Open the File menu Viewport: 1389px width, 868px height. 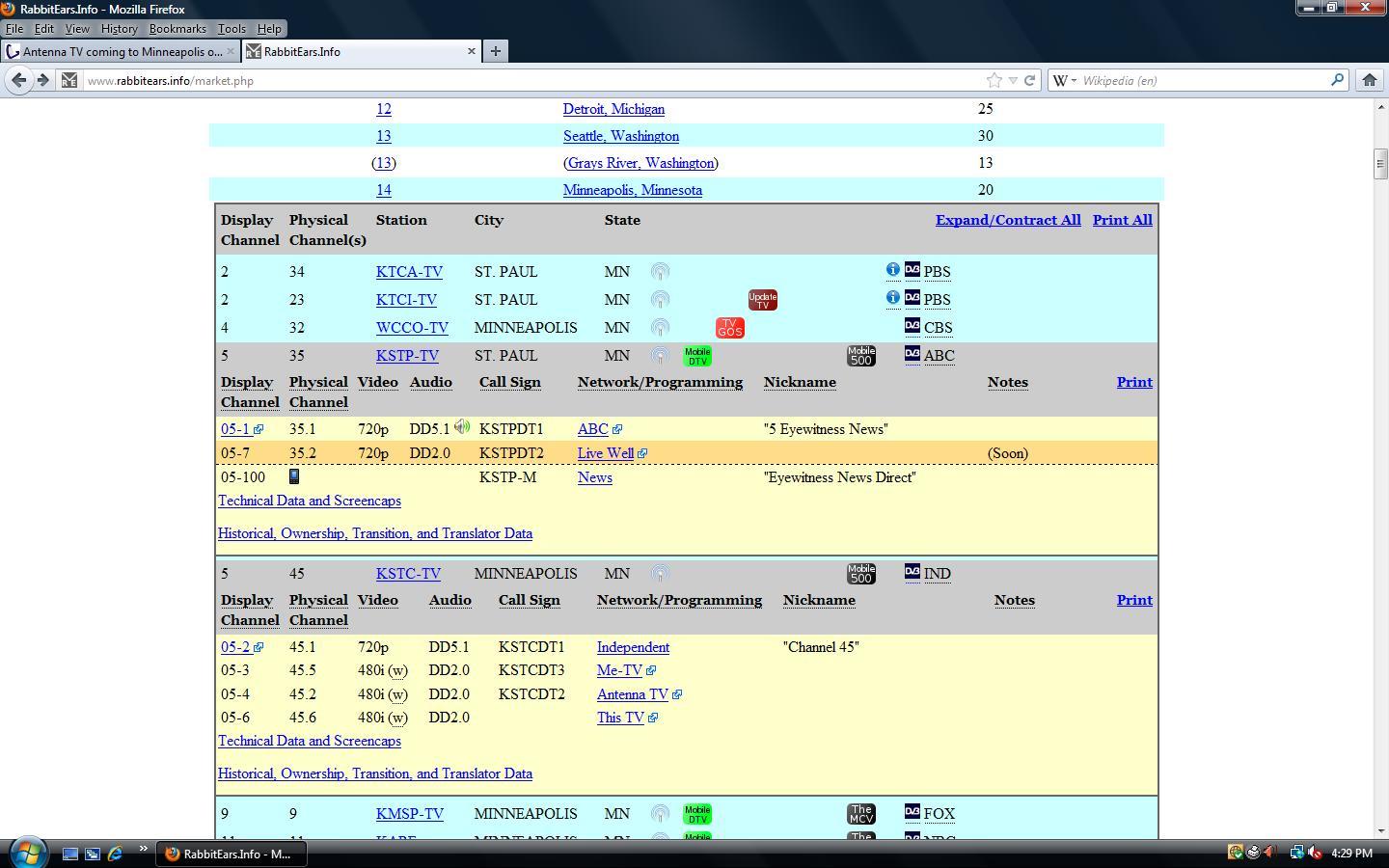point(14,29)
